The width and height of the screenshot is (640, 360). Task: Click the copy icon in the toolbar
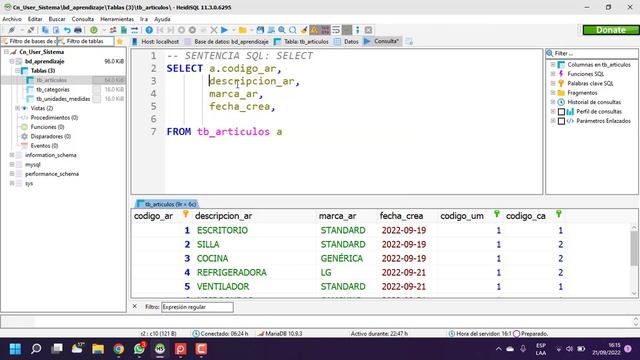[x=45, y=30]
